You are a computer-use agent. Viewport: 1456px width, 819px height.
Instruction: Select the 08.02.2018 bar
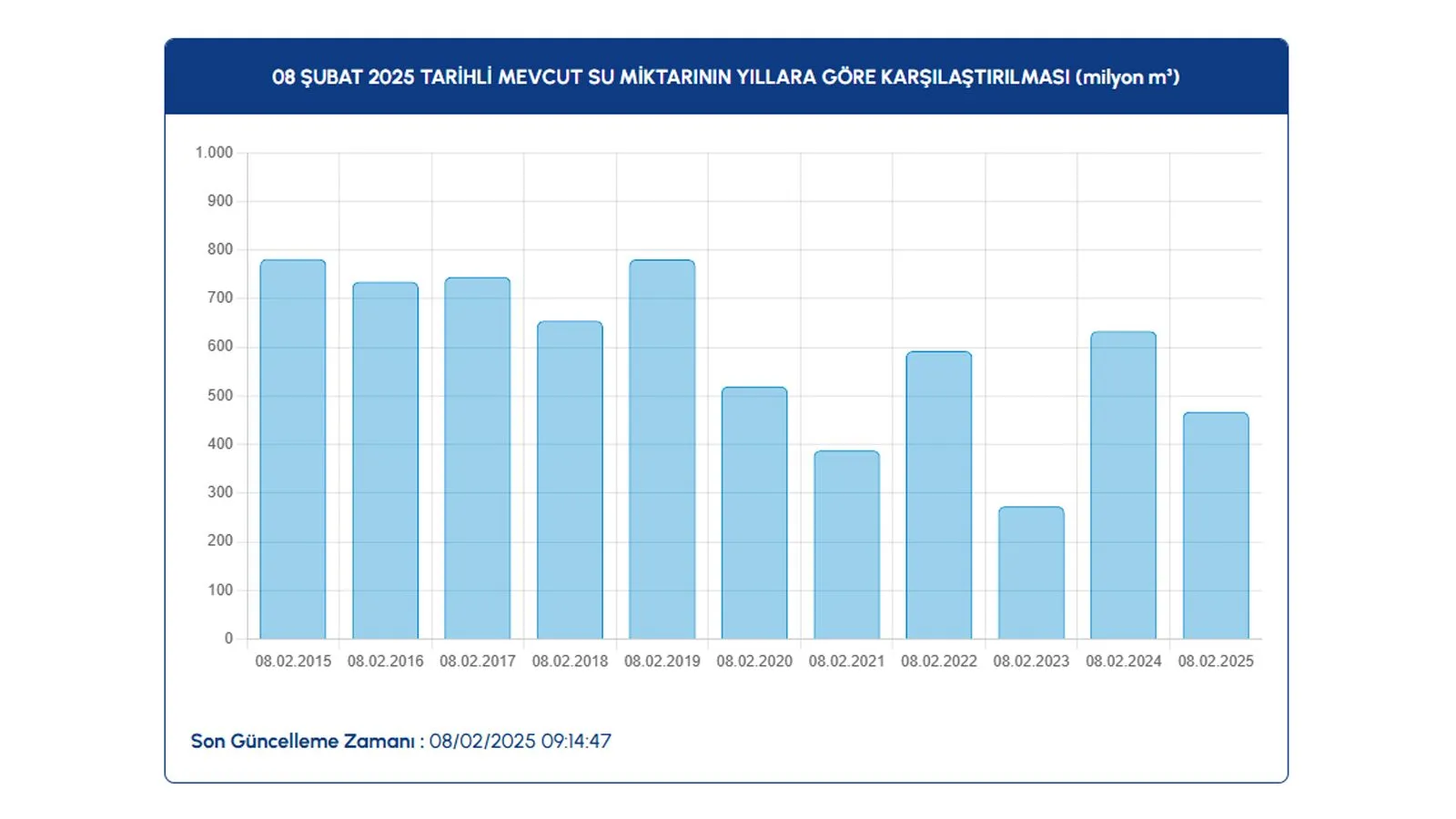pos(570,480)
